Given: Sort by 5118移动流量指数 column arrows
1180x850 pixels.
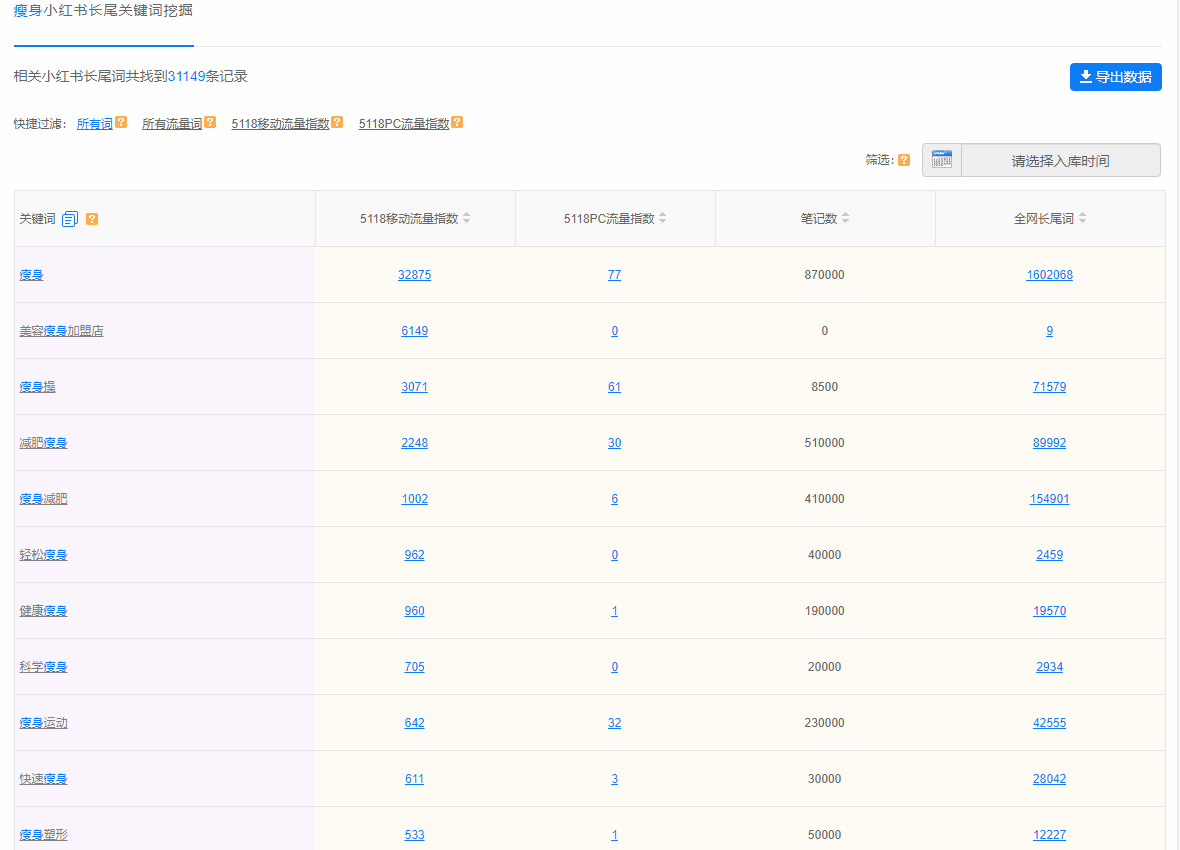Looking at the screenshot, I should (467, 218).
